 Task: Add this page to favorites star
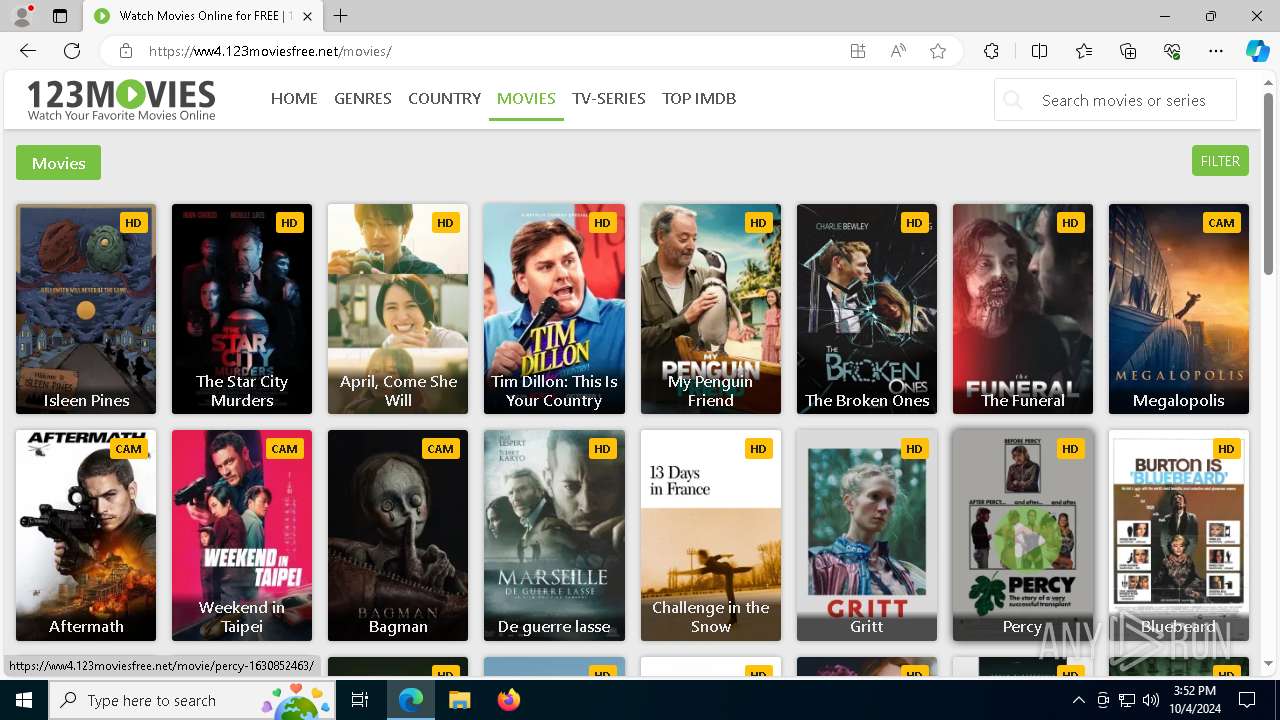click(x=938, y=51)
